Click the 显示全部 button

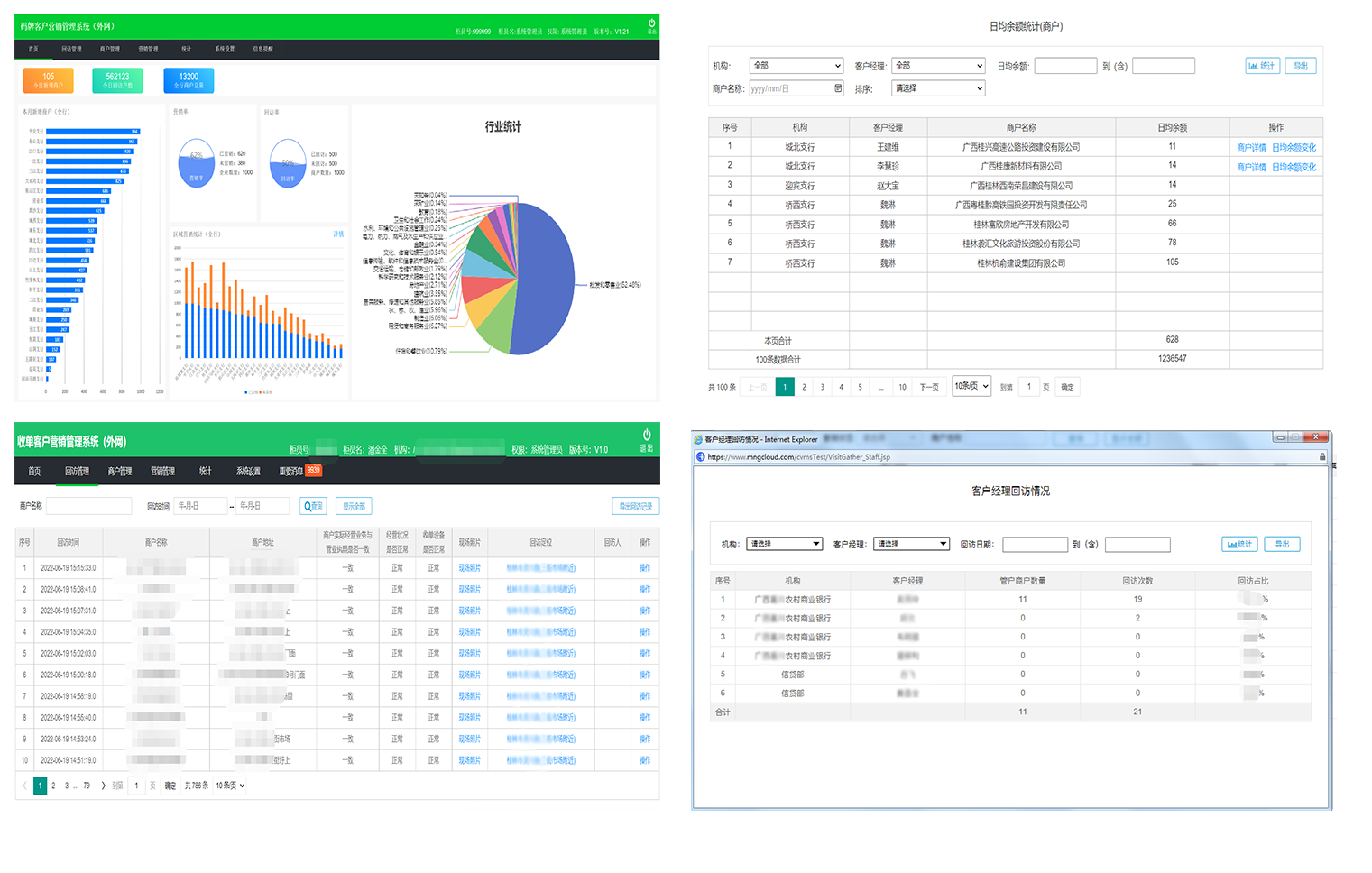[x=354, y=507]
